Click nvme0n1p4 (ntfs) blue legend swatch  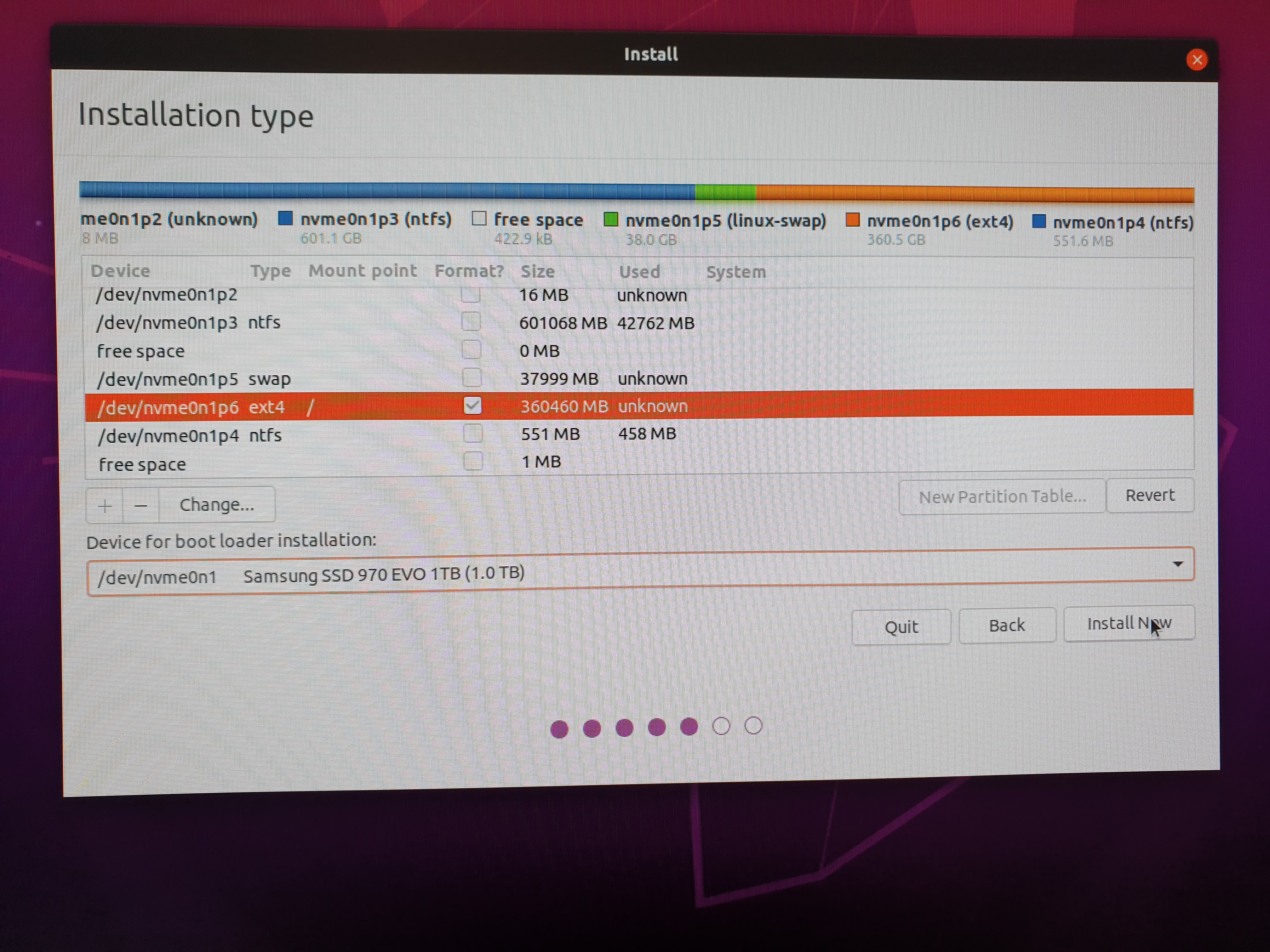1038,221
